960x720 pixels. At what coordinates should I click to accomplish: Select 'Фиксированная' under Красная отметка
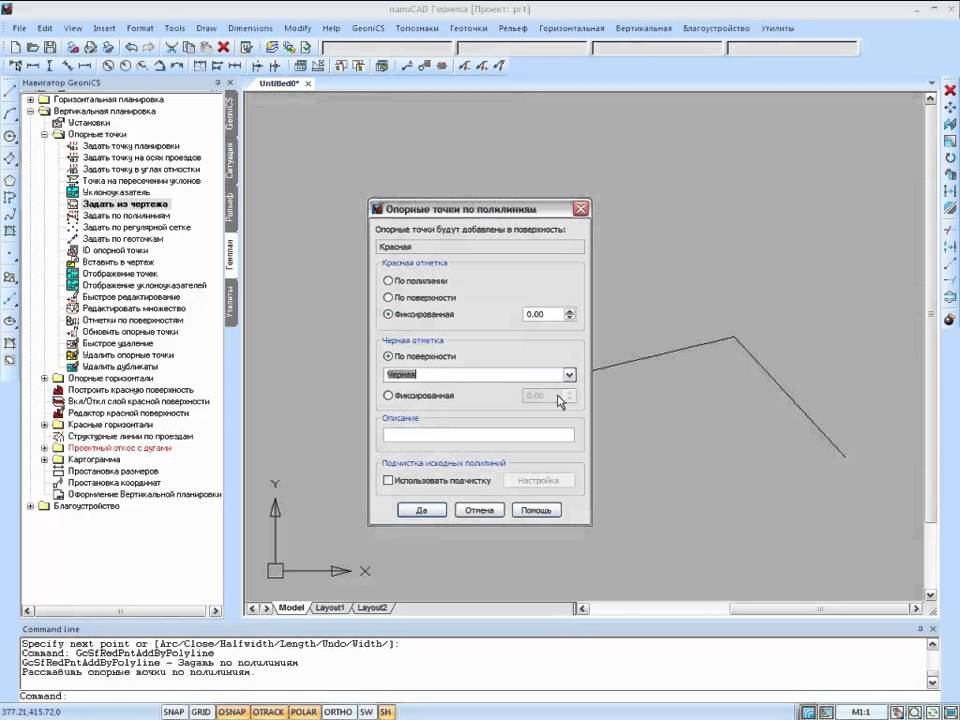(388, 313)
